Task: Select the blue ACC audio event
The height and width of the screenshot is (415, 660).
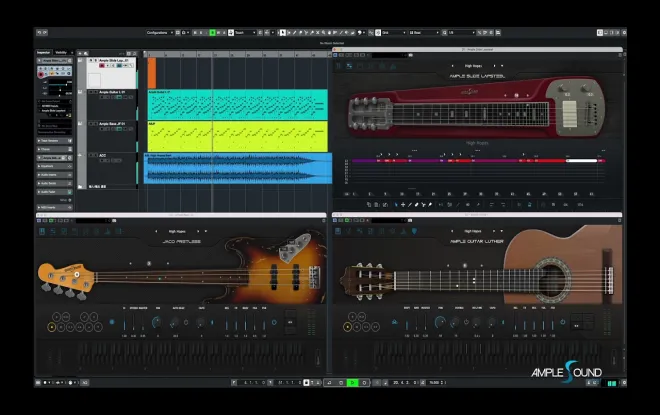Action: pos(238,168)
